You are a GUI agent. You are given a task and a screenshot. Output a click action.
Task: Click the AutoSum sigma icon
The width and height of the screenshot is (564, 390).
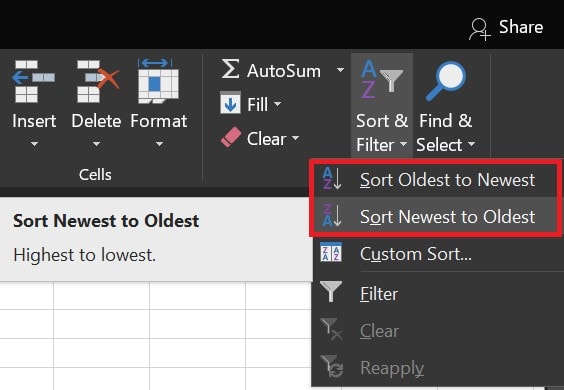(x=230, y=69)
